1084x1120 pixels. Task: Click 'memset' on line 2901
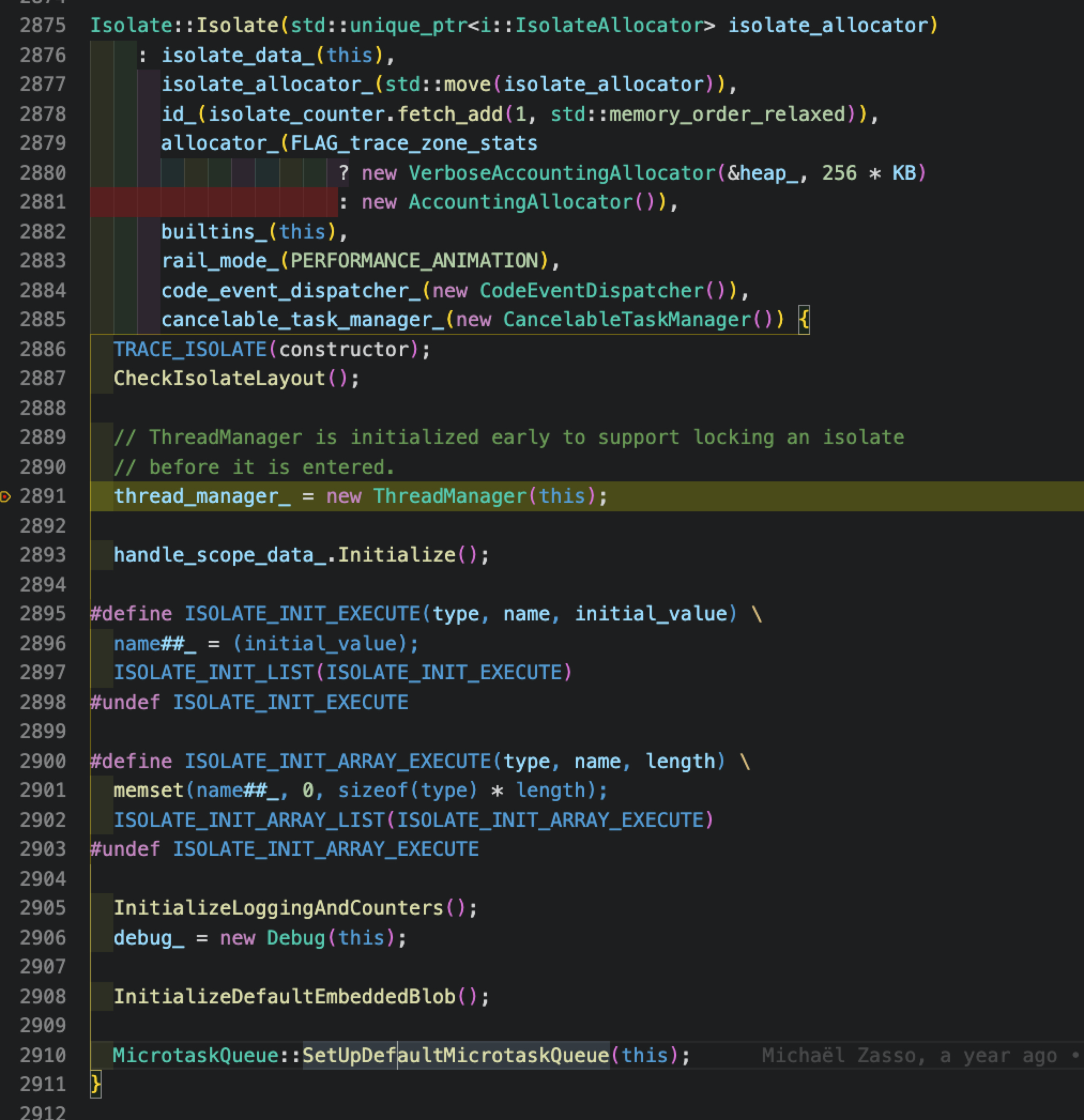click(x=149, y=791)
